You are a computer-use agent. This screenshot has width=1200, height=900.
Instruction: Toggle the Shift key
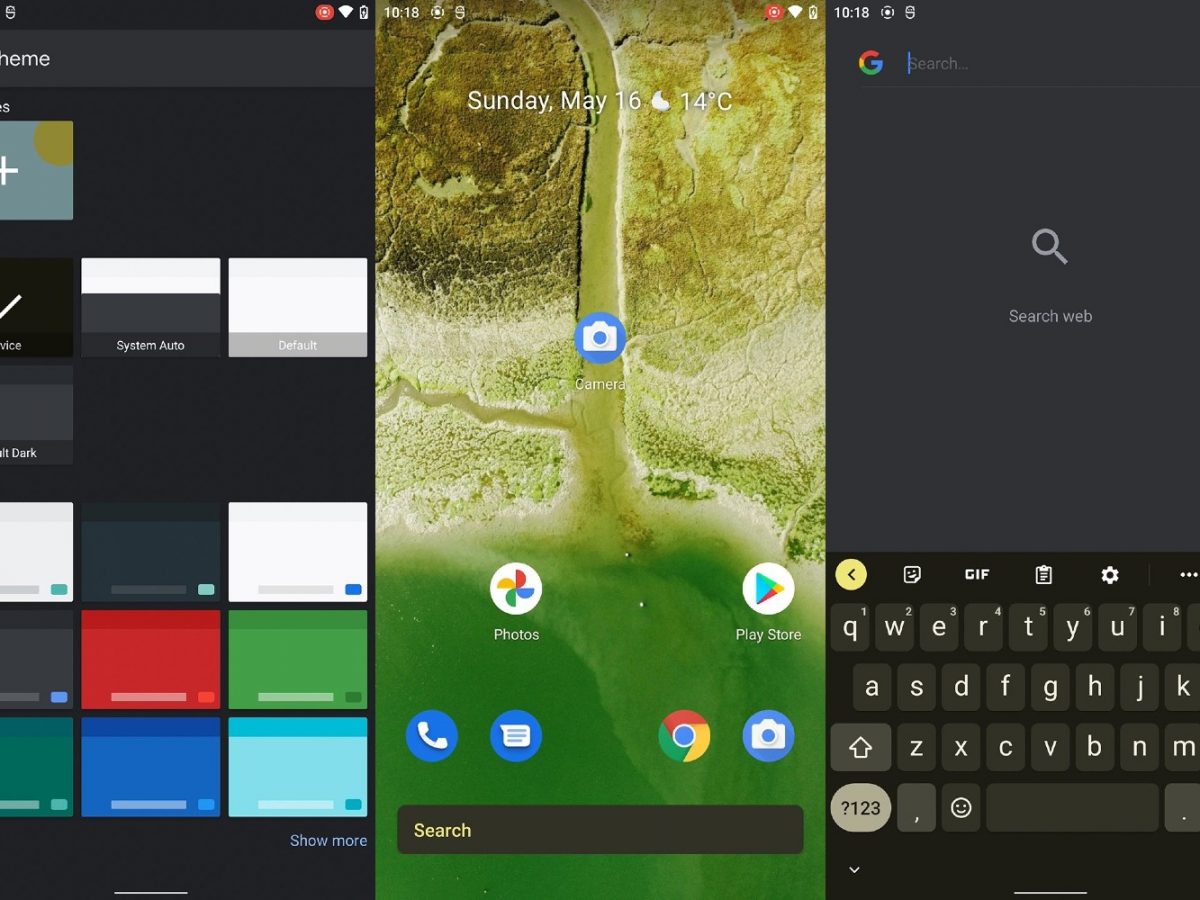[x=861, y=747]
